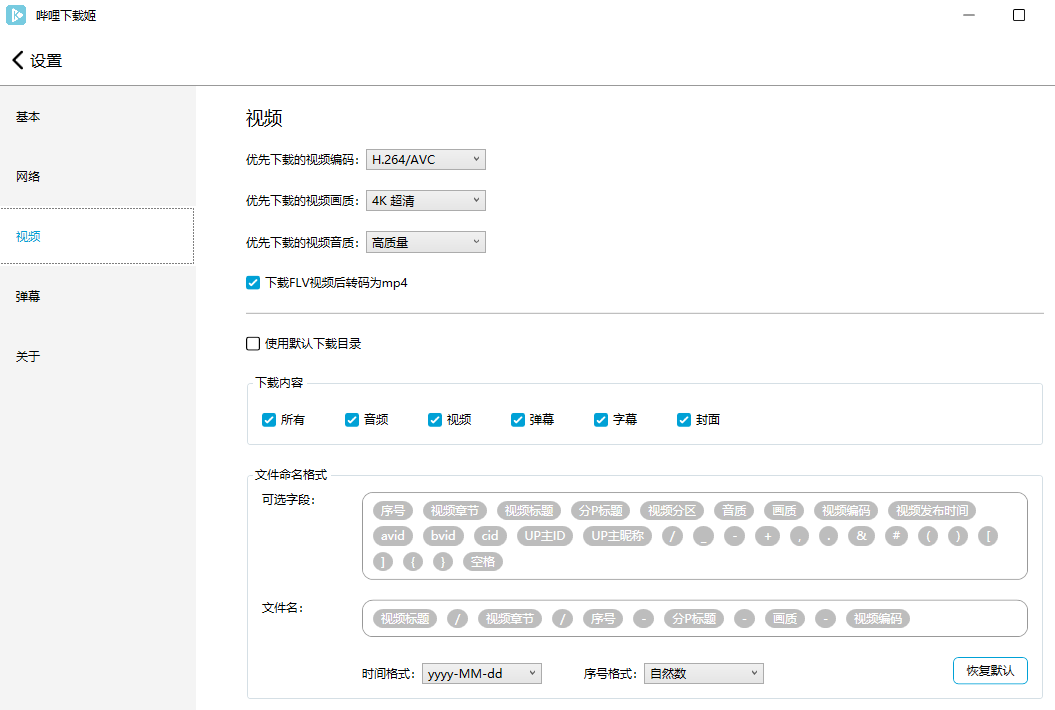Viewport: 1055px width, 710px height.
Task: Click the 哔哩下载姬 app logo icon
Action: (17, 15)
